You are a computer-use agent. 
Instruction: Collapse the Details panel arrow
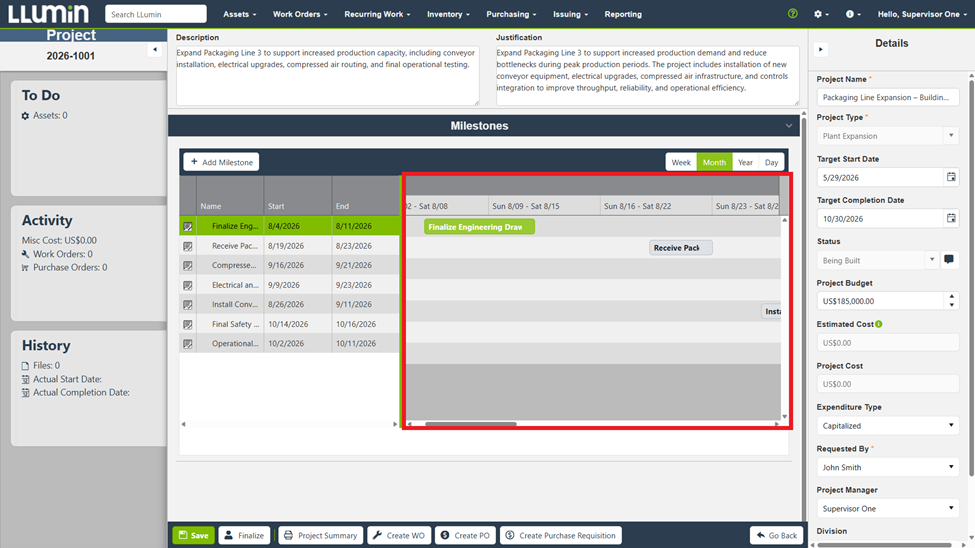coord(821,50)
